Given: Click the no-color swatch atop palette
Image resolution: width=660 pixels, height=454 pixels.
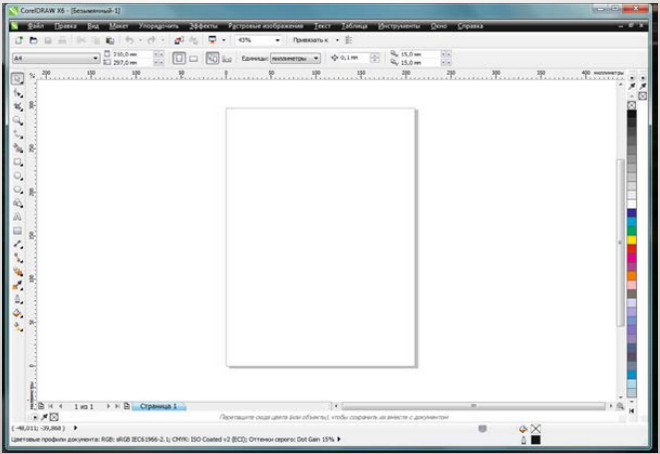Looking at the screenshot, I should pyautogui.click(x=631, y=105).
